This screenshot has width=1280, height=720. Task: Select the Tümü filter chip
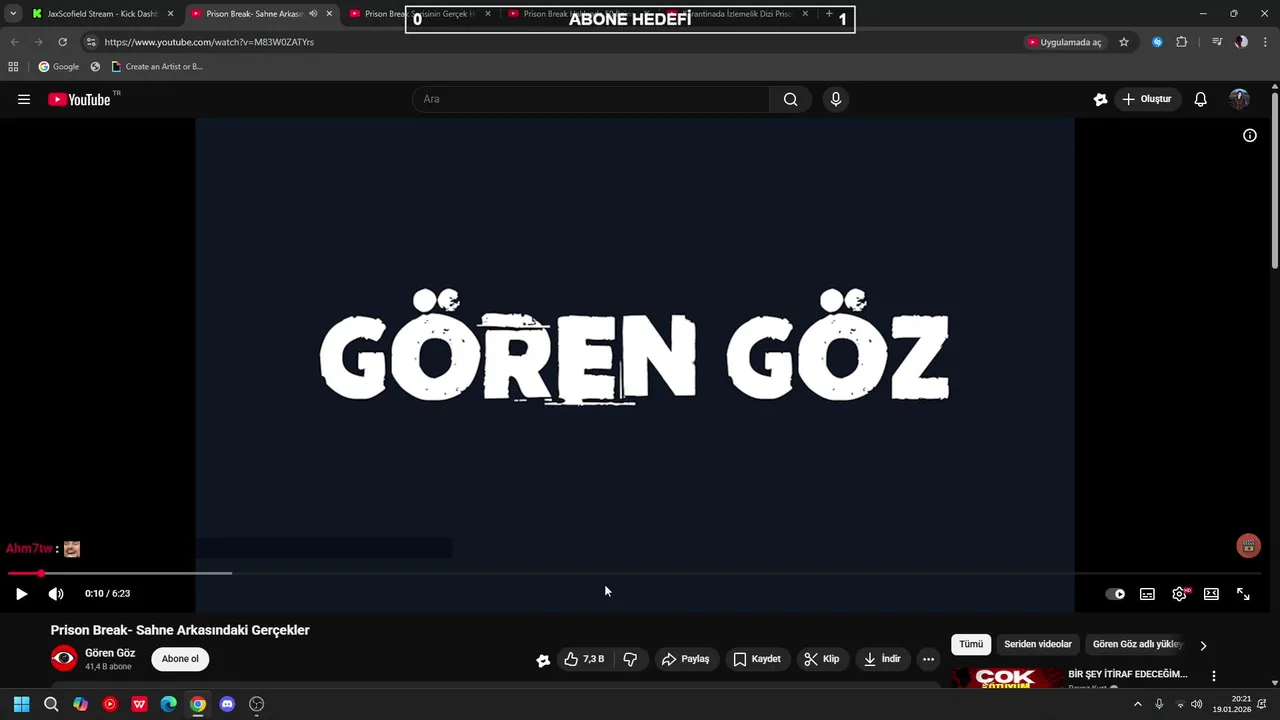(x=971, y=645)
